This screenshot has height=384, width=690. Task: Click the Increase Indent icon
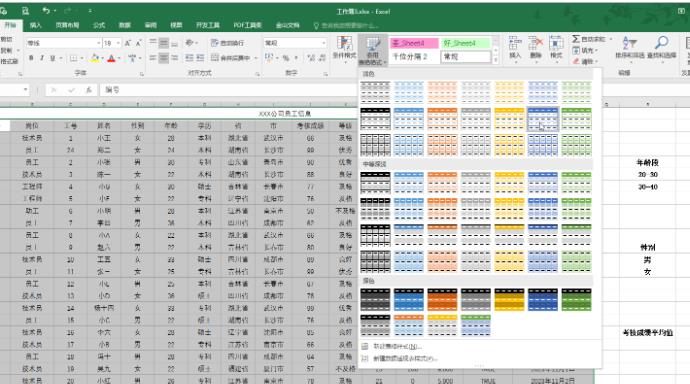(x=200, y=58)
